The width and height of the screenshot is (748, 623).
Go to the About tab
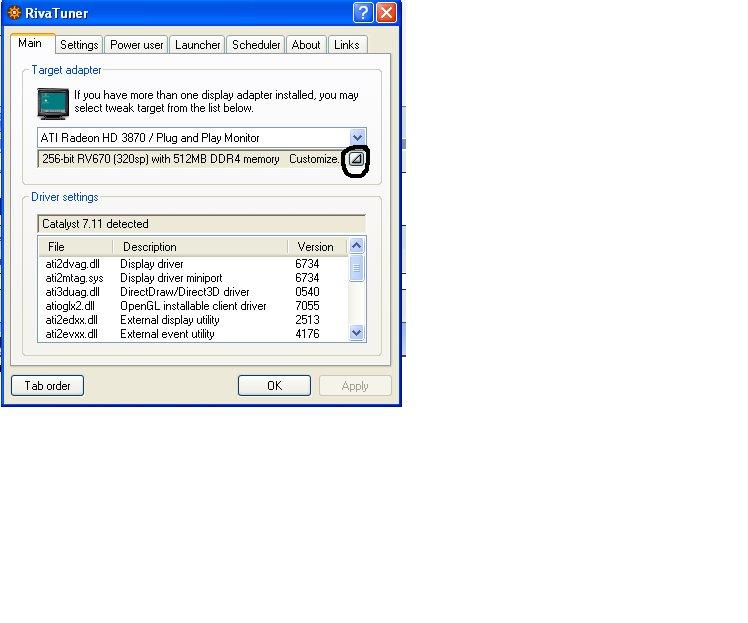(306, 45)
